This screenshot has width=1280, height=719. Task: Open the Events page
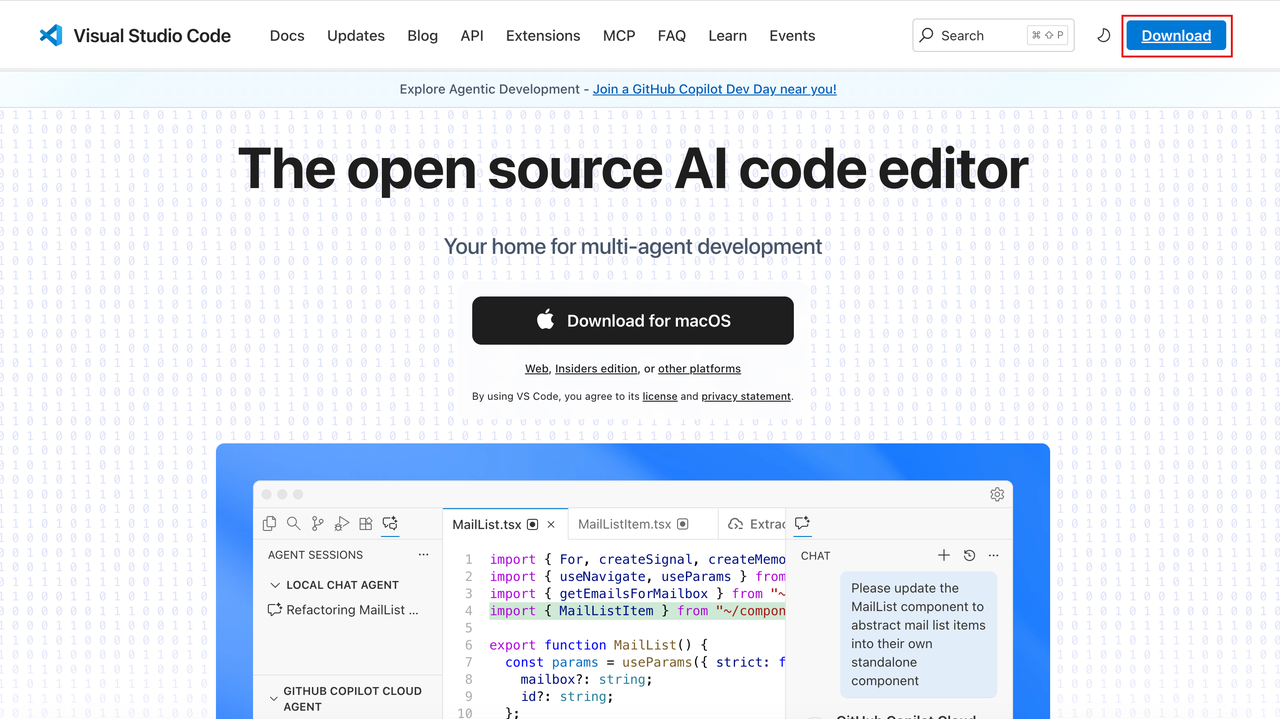tap(792, 35)
